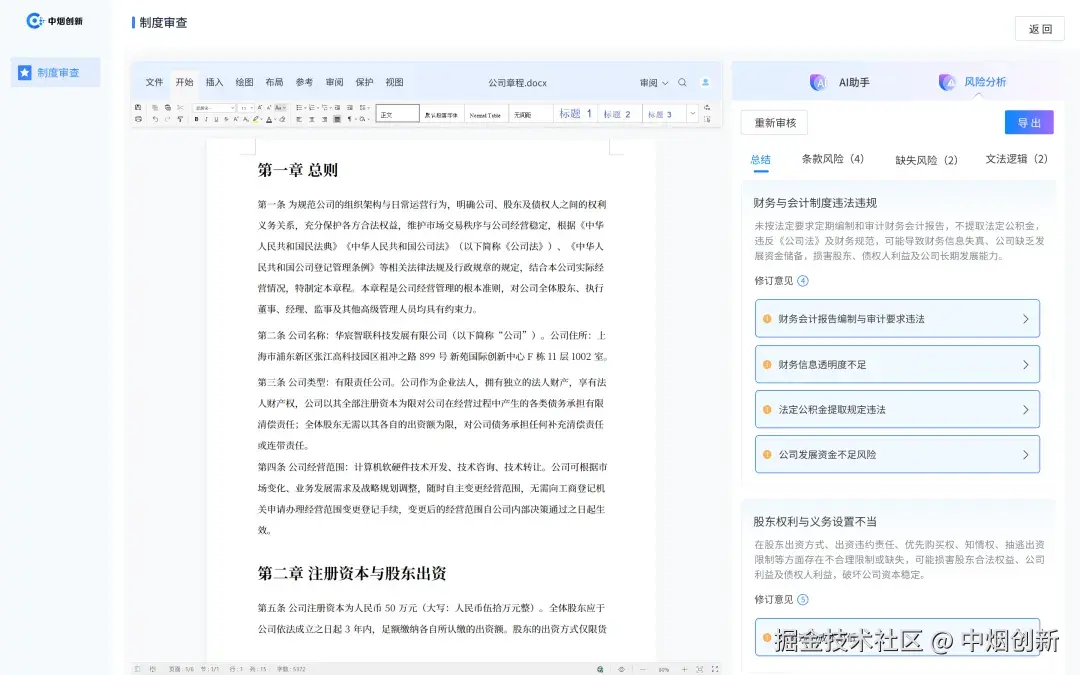Open the font size dropdown
1080x675 pixels.
coord(250,108)
